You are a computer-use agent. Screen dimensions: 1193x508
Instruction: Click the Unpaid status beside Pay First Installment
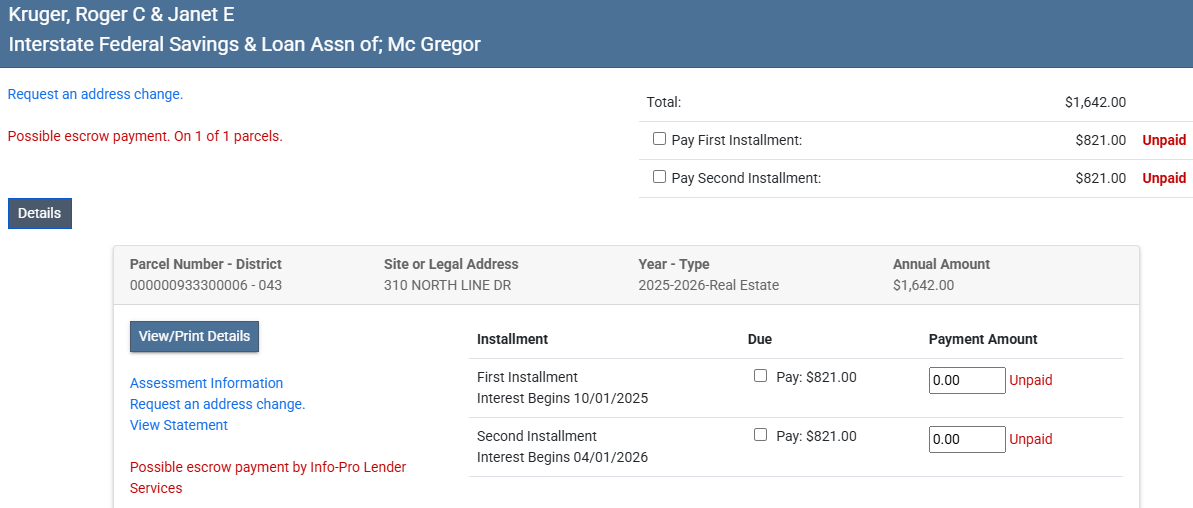pos(1164,140)
